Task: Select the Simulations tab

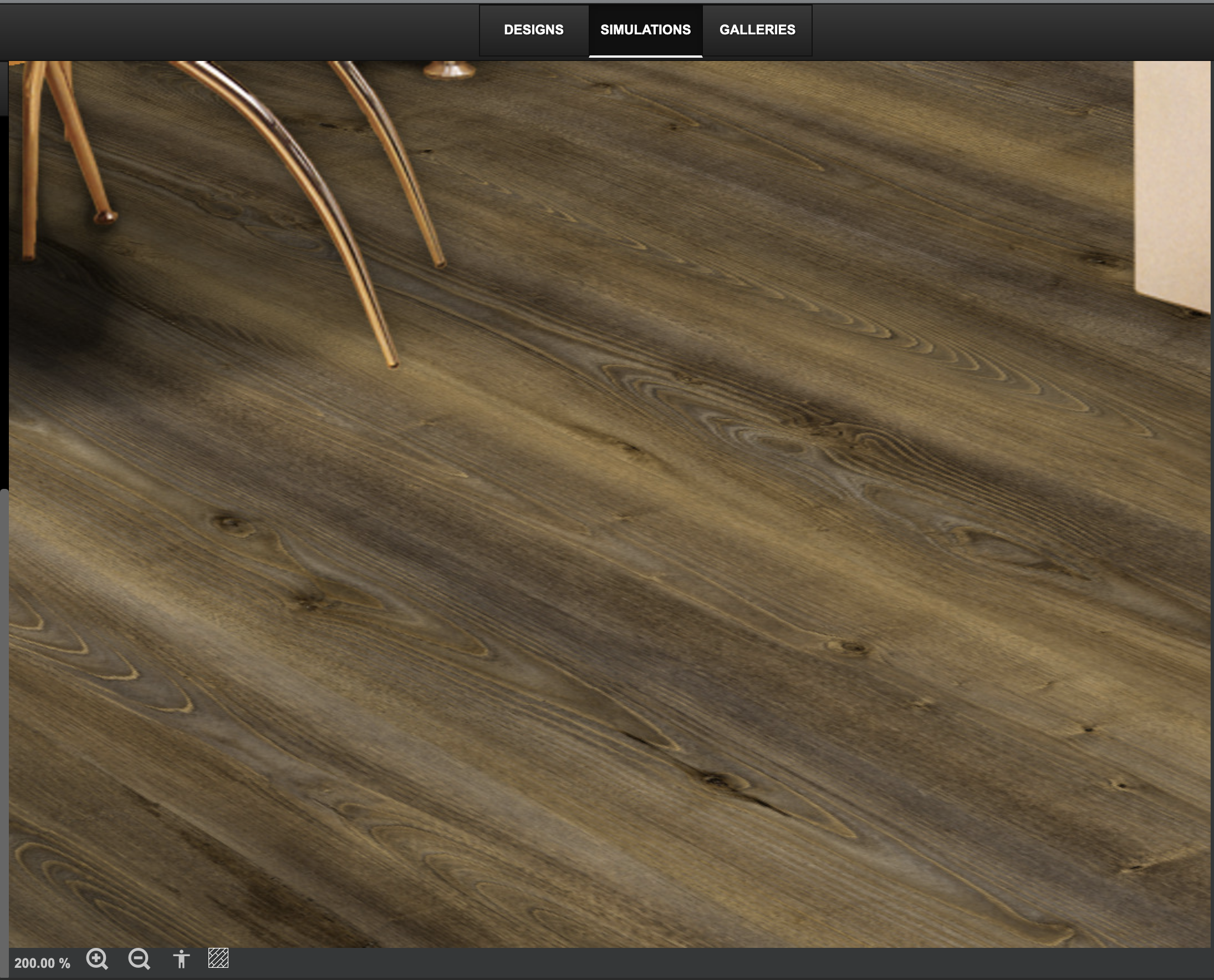Action: point(645,30)
